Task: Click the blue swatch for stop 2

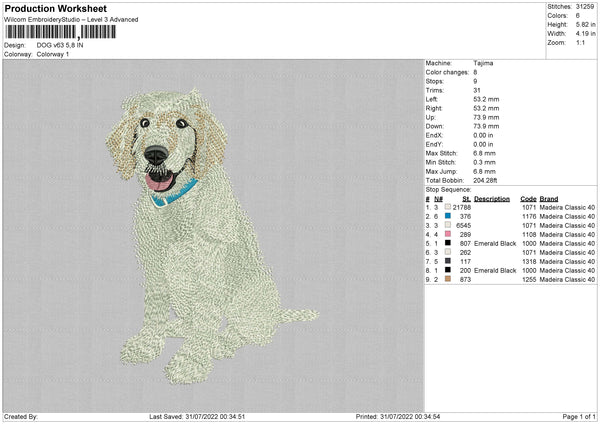Action: tap(447, 216)
